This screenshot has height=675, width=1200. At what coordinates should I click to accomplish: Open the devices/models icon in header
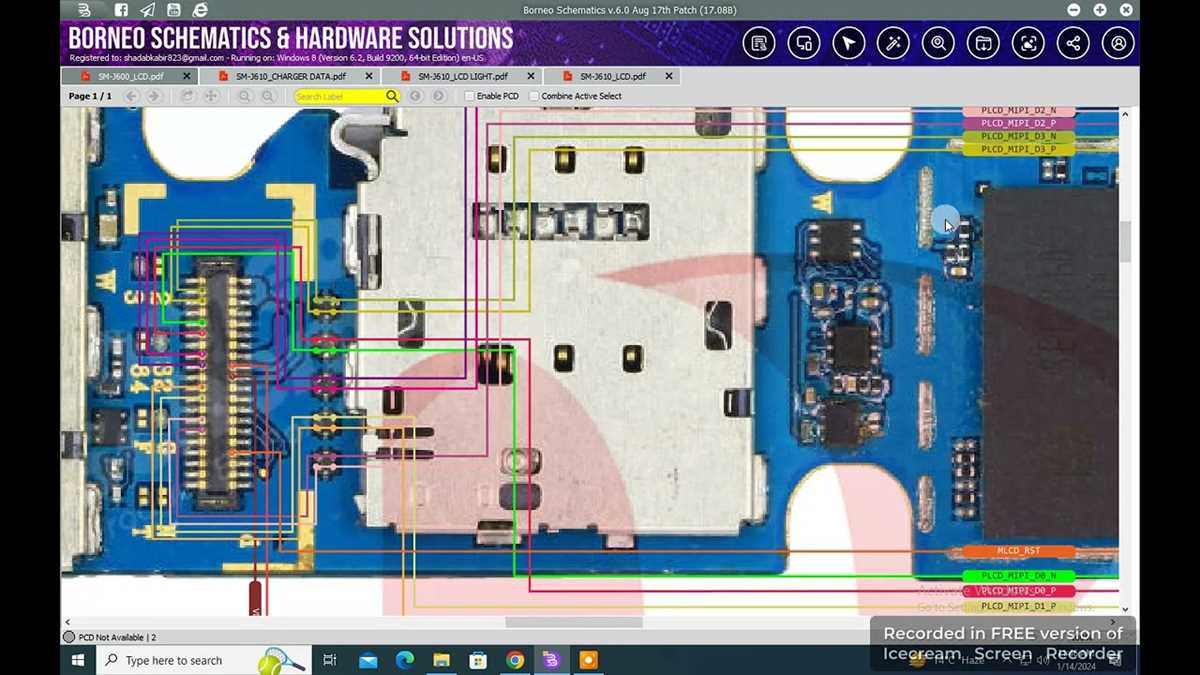coord(804,43)
